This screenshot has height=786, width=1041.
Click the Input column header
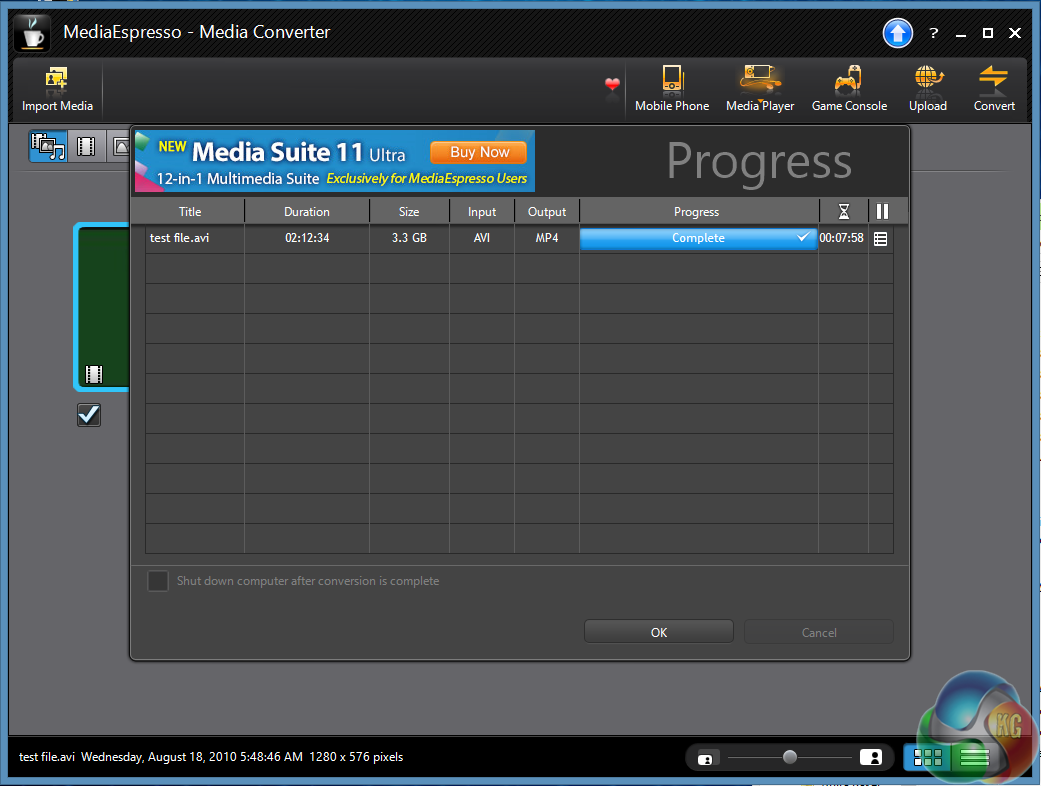coord(482,212)
